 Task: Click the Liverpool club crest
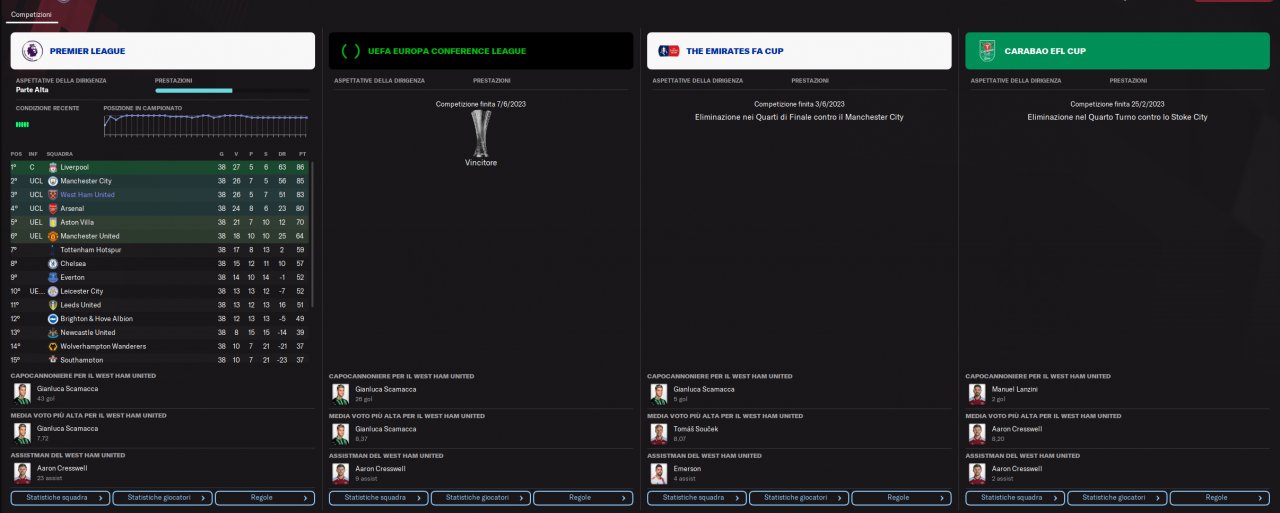(x=53, y=167)
